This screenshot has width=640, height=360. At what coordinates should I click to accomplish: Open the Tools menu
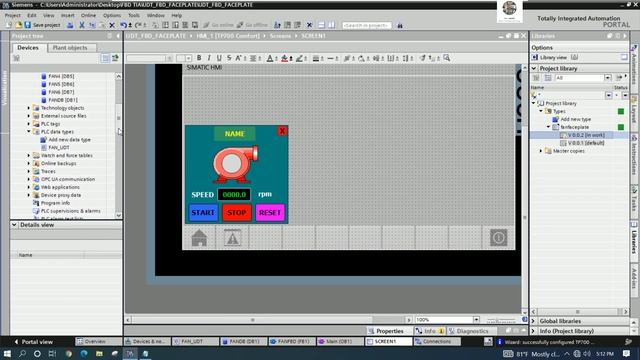pyautogui.click(x=134, y=15)
